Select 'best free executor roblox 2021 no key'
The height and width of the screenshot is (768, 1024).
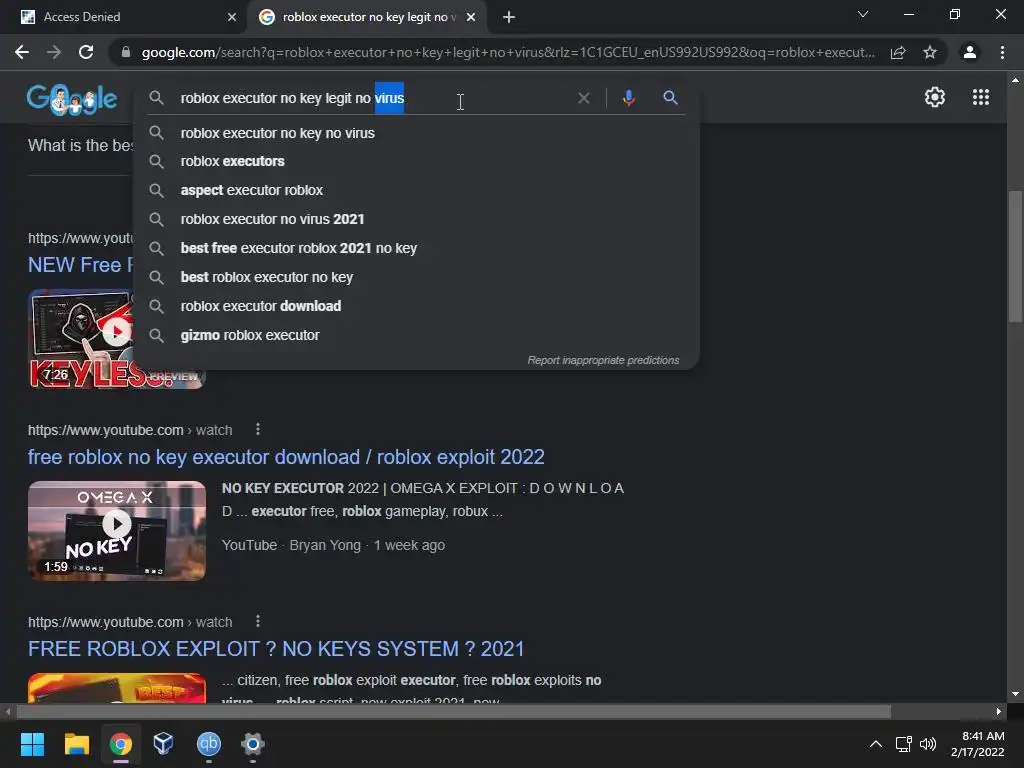[417, 248]
